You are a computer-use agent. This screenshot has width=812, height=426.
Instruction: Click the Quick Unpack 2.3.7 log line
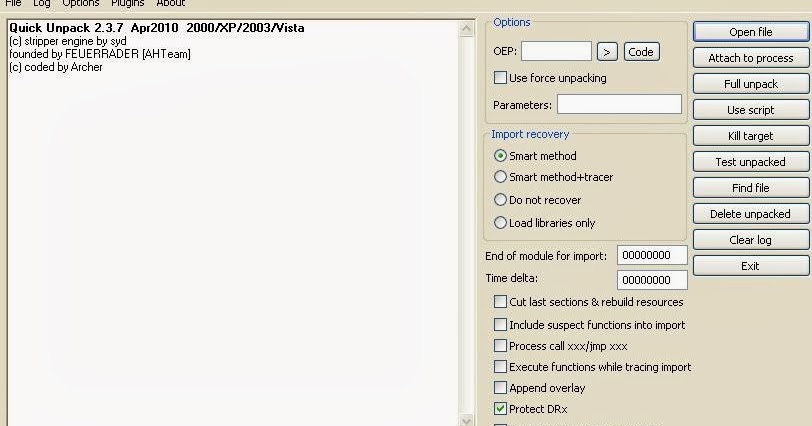click(x=157, y=28)
